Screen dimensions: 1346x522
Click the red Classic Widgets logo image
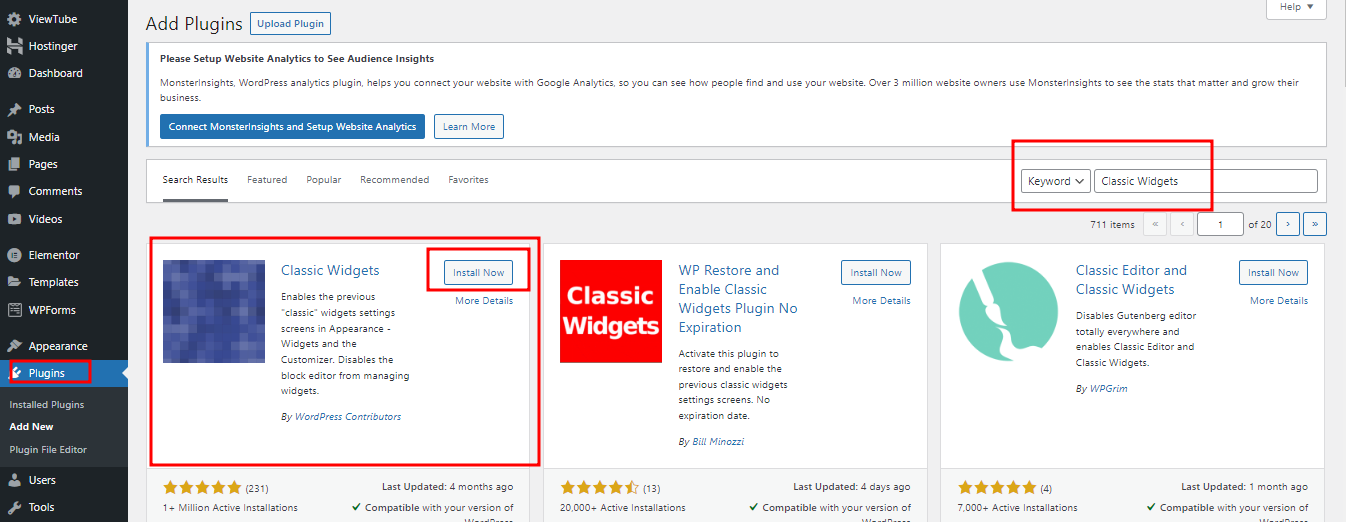(611, 311)
